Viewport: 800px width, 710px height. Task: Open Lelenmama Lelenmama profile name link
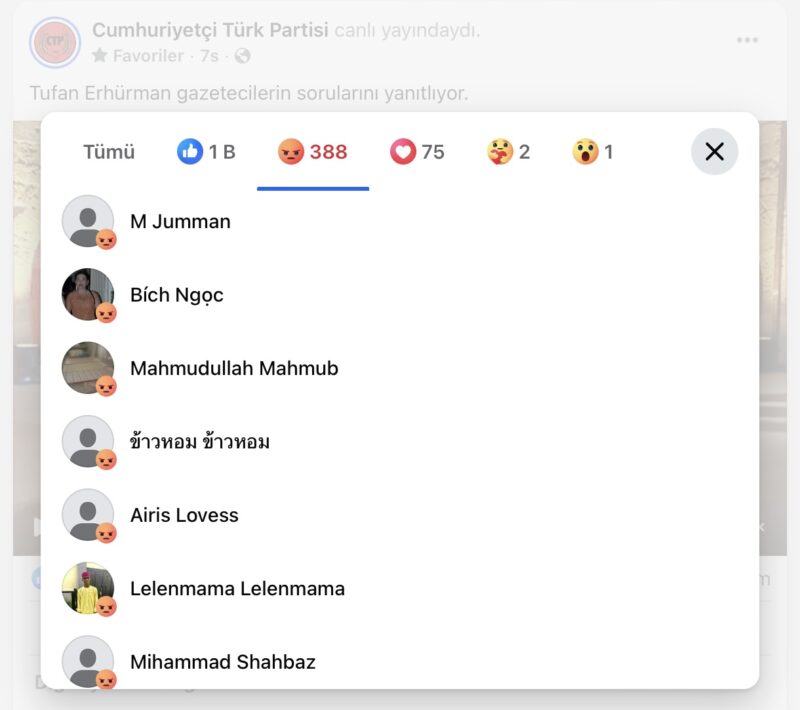[237, 589]
